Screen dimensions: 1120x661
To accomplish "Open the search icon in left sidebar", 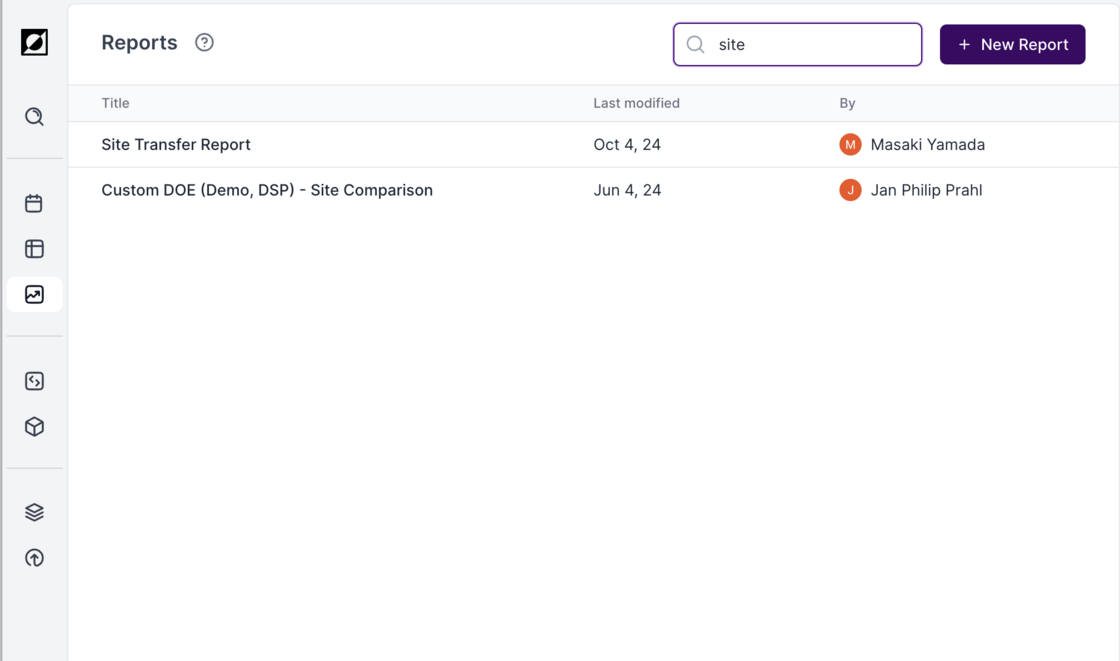I will click(34, 117).
